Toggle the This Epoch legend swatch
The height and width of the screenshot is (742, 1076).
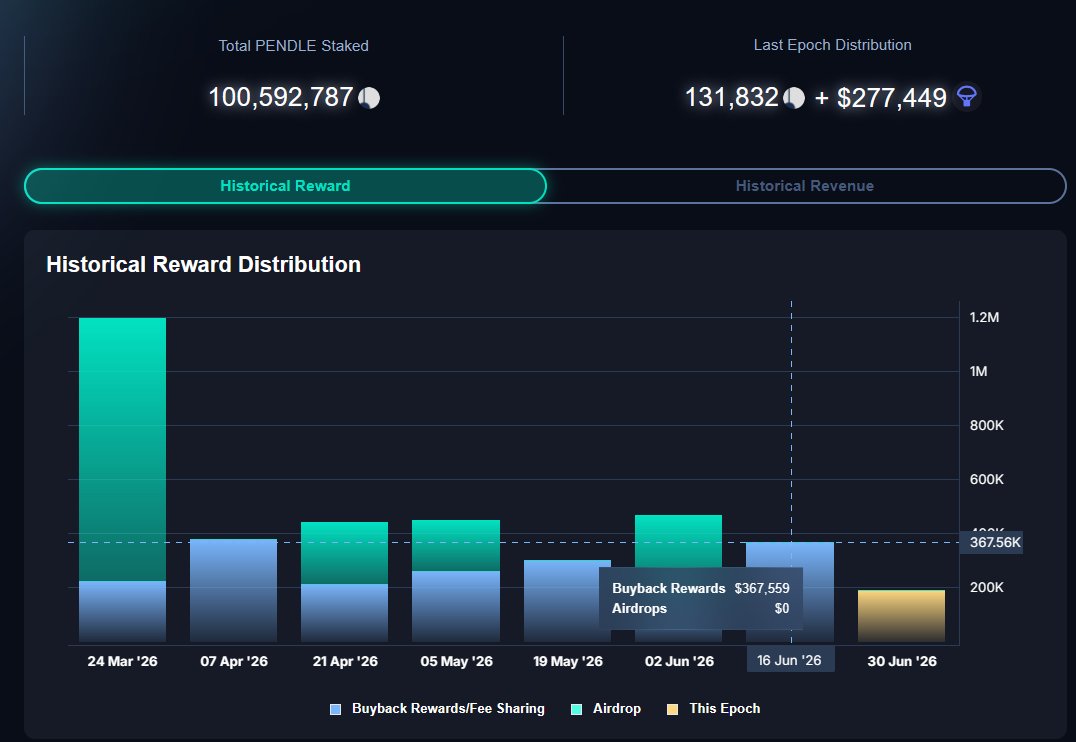(x=672, y=709)
